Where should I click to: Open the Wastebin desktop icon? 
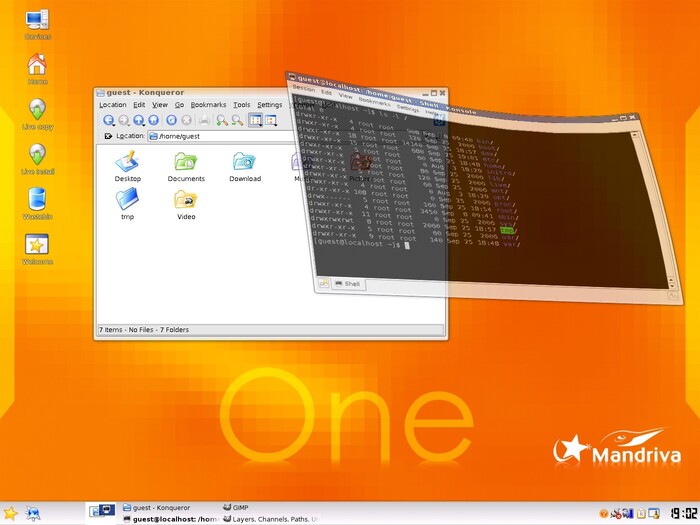click(38, 204)
